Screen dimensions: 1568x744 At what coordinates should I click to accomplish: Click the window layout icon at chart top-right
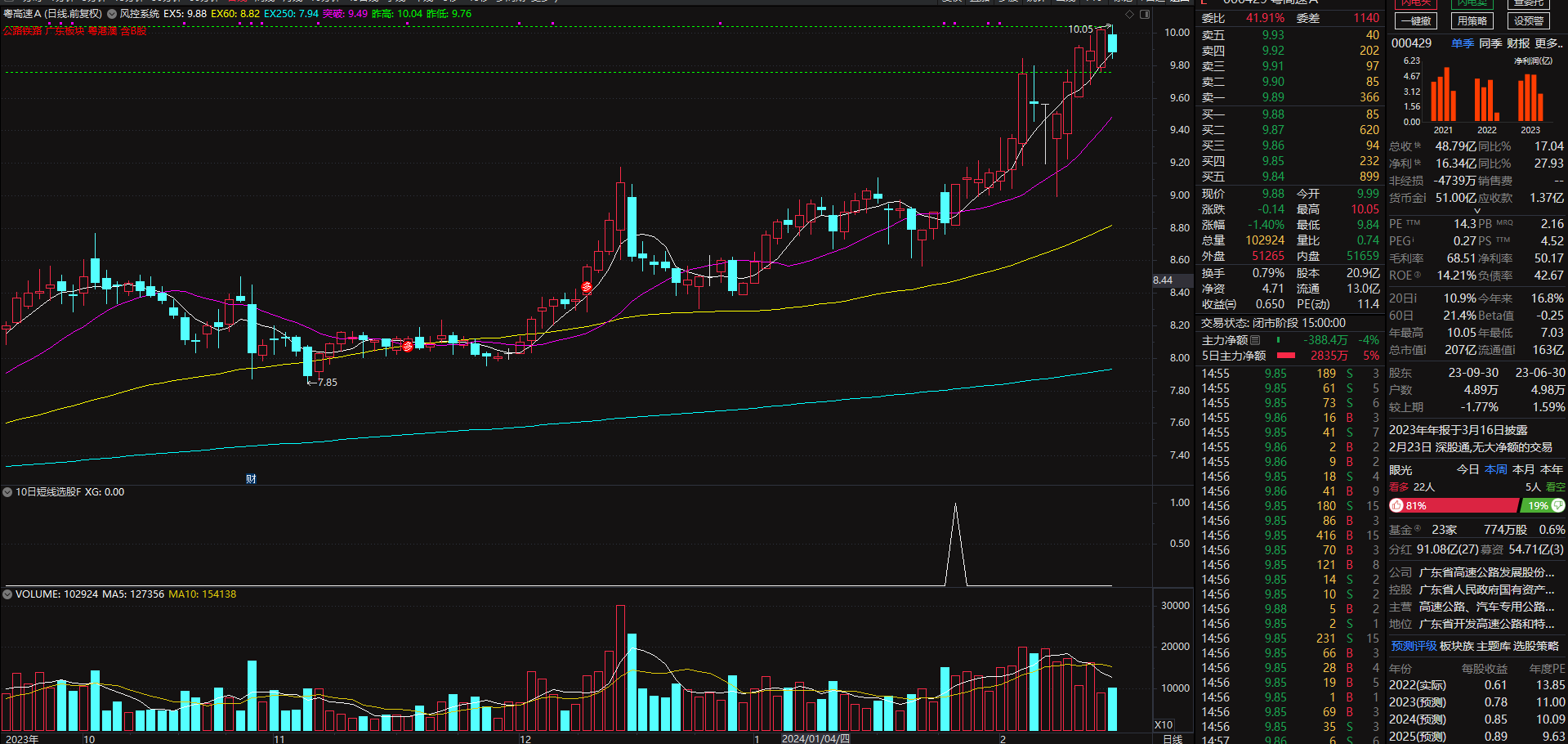coord(1145,14)
